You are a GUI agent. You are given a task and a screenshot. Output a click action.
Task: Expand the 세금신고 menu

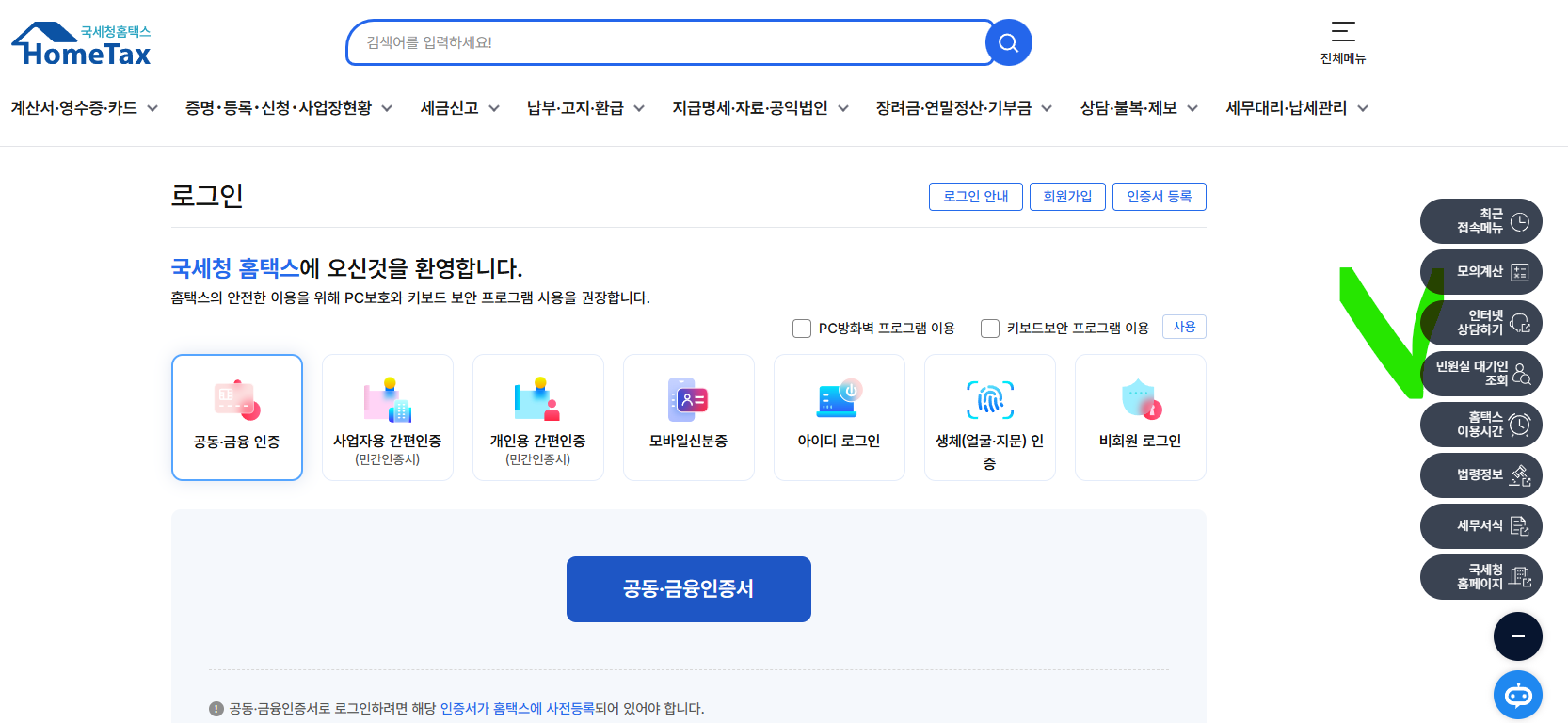pos(460,108)
